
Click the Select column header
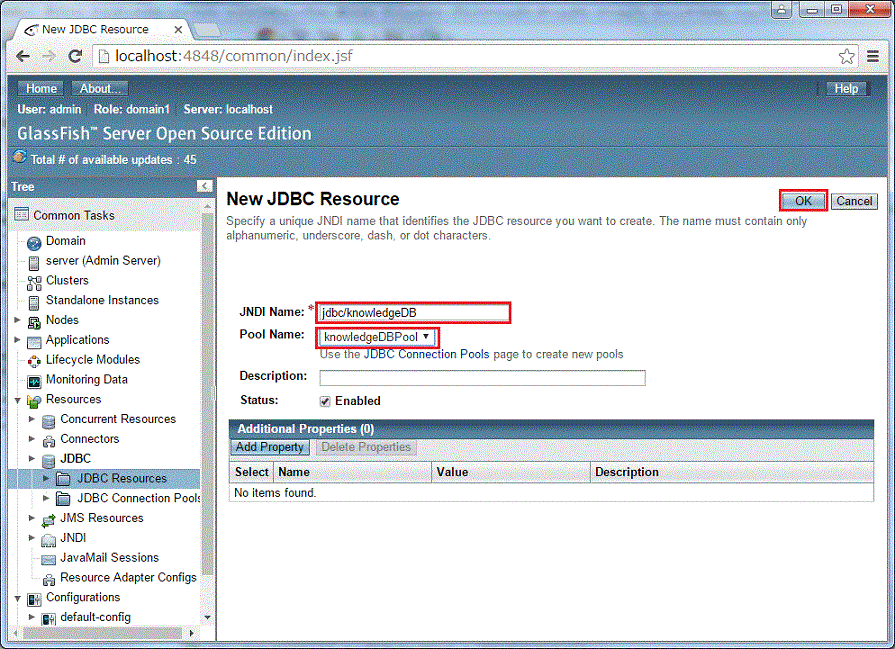pos(251,472)
